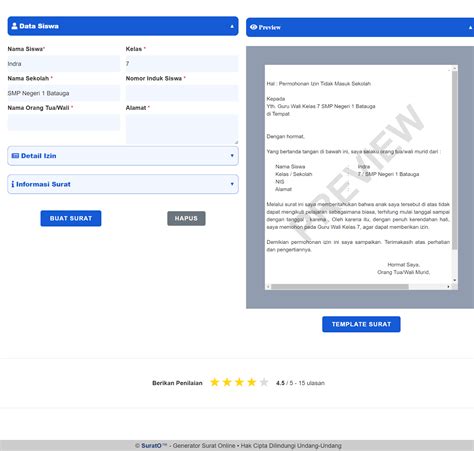Click the card icon beside Detail Izin

15,156
